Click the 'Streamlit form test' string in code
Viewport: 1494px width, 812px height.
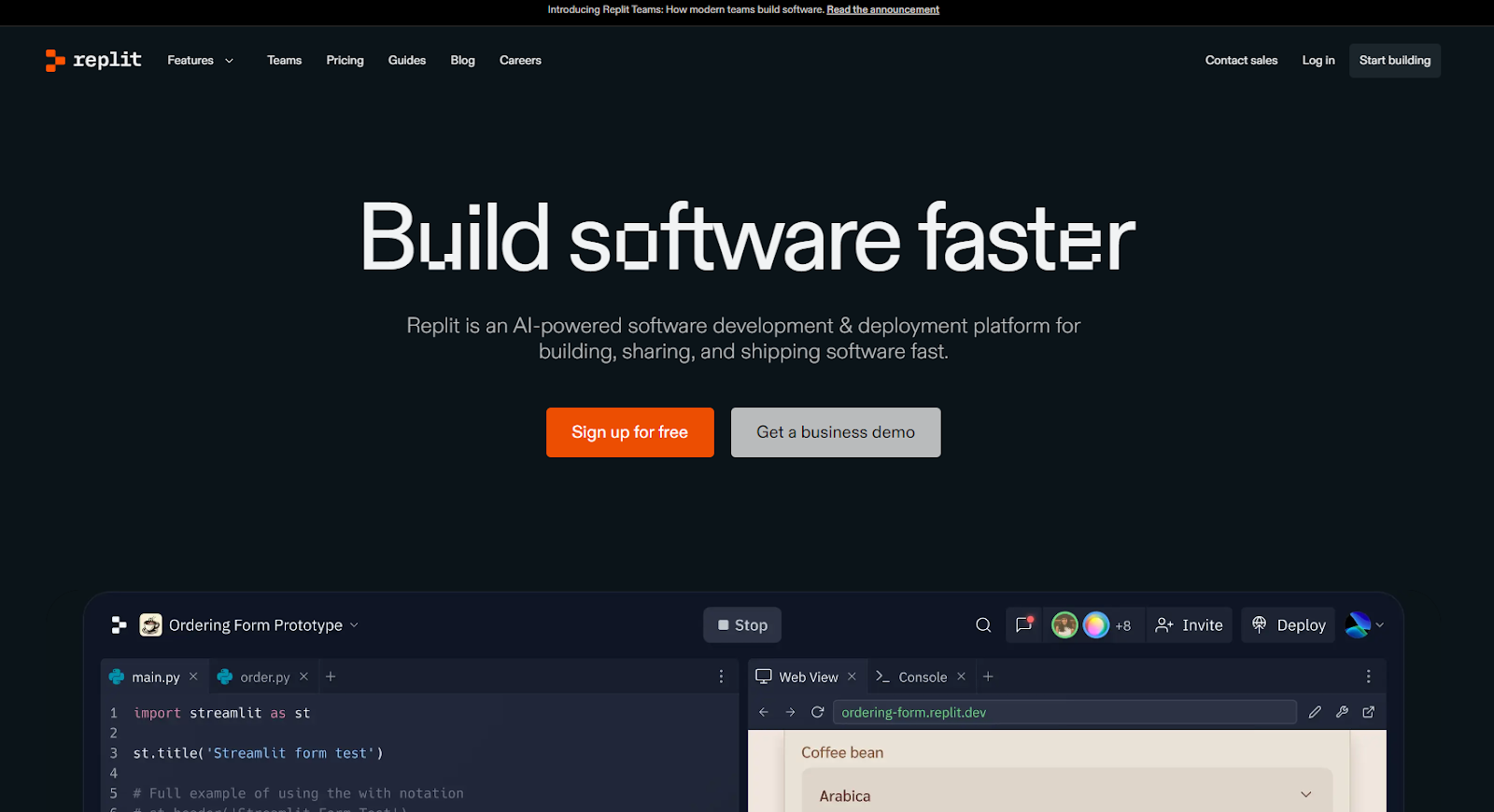click(290, 753)
